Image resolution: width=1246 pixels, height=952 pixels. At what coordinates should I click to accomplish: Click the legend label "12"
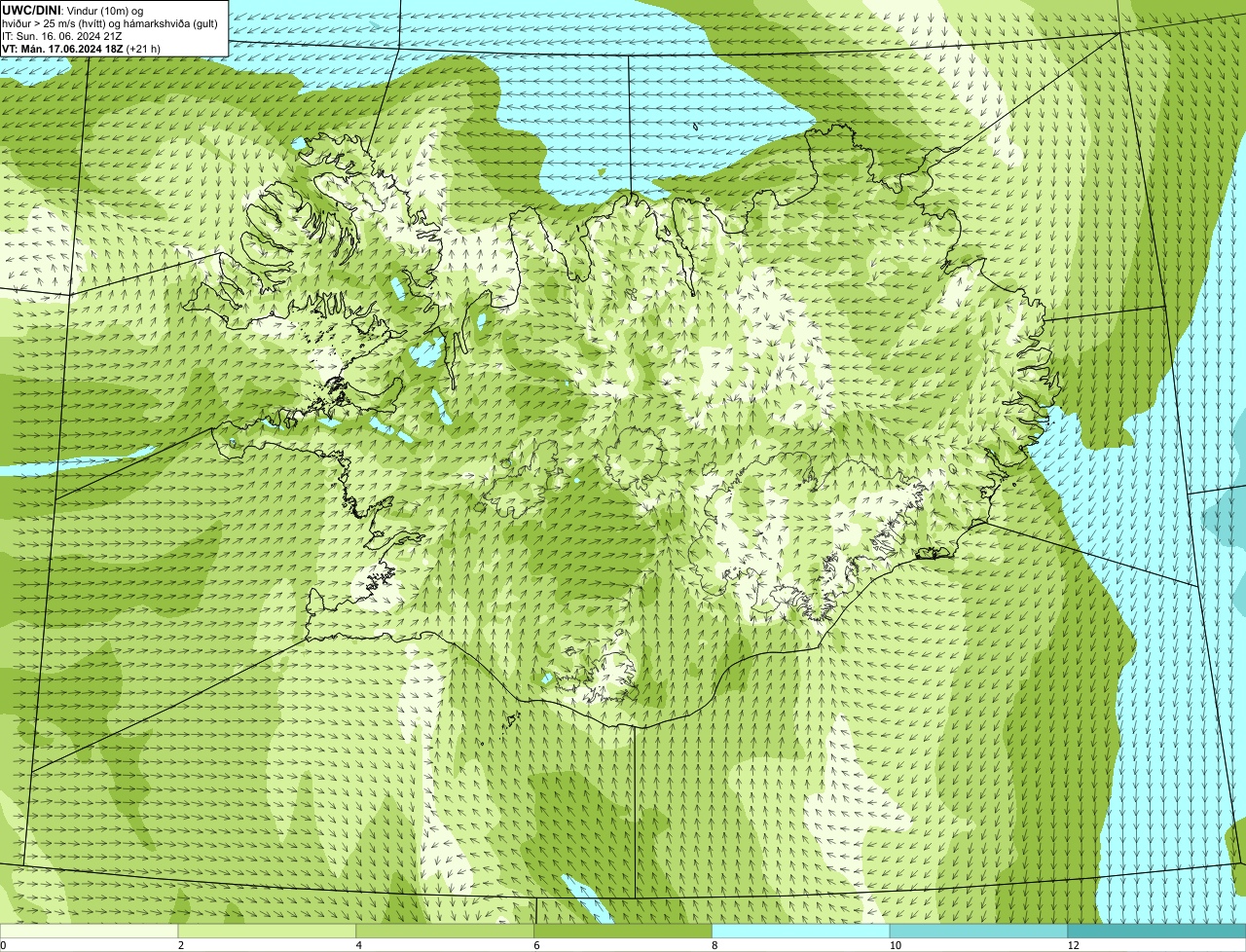1073,945
